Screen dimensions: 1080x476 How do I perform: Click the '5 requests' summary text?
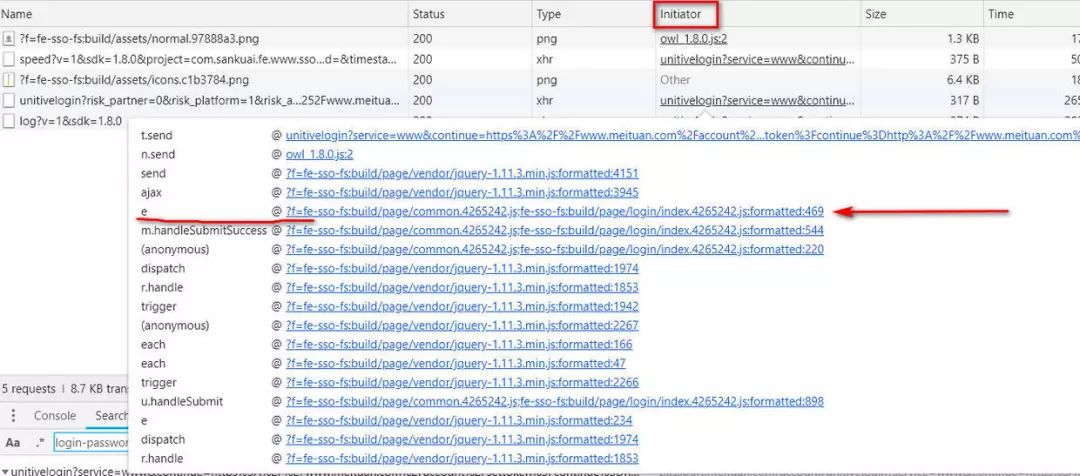coord(28,389)
